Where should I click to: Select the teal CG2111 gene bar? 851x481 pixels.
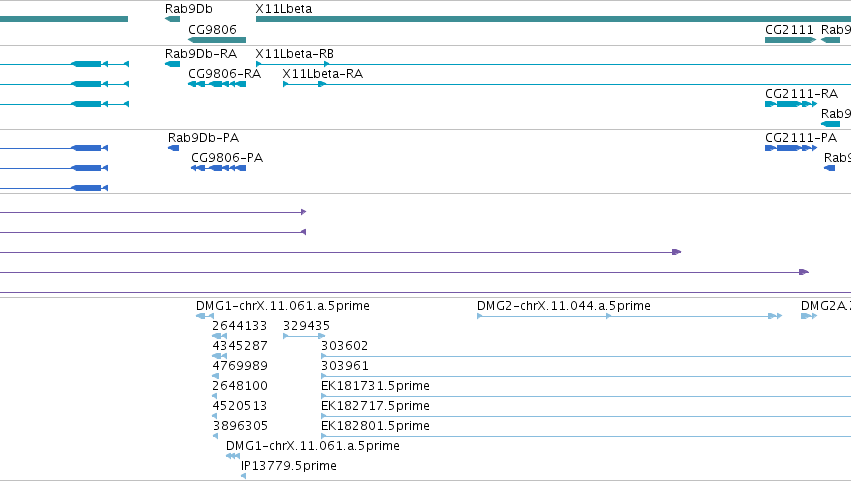click(x=790, y=40)
